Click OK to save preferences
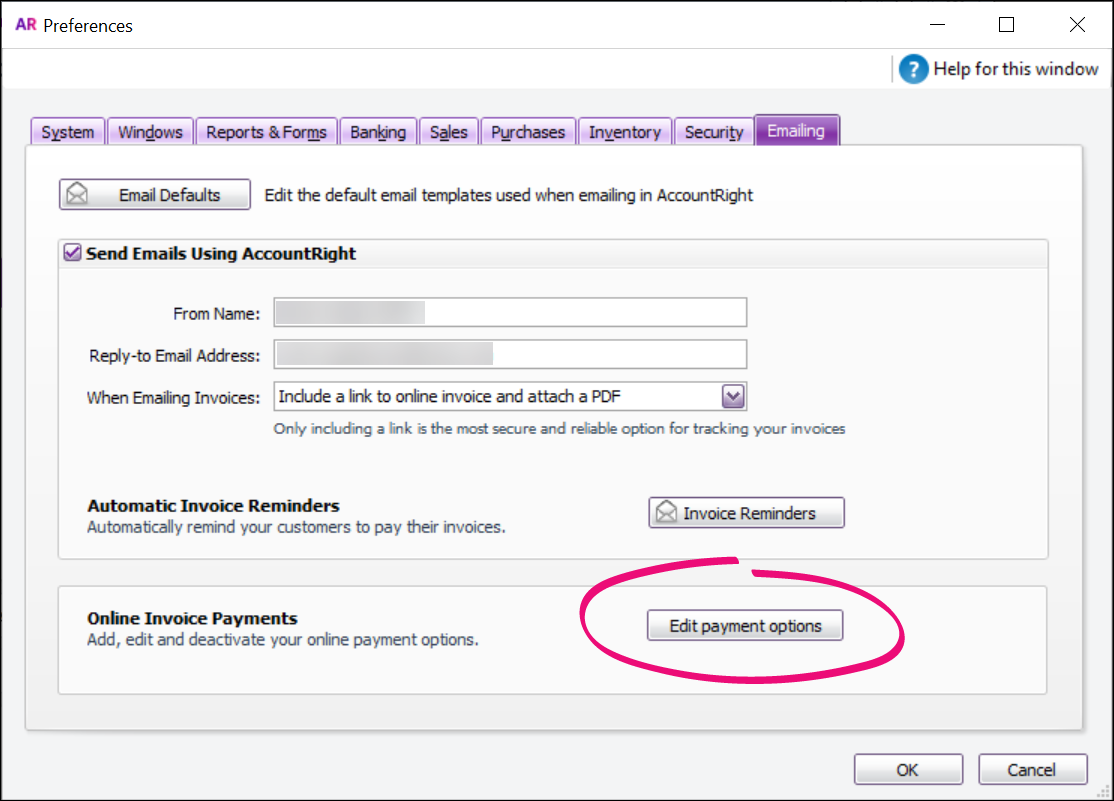1114x801 pixels. click(x=907, y=769)
